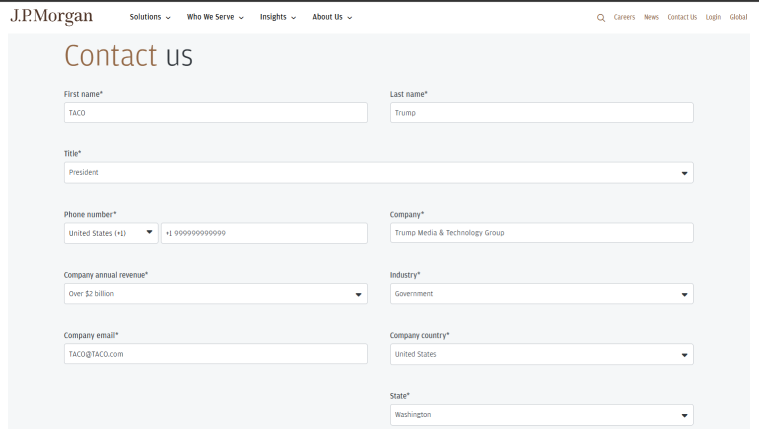Click the State* label
The height and width of the screenshot is (429, 759).
tap(400, 396)
